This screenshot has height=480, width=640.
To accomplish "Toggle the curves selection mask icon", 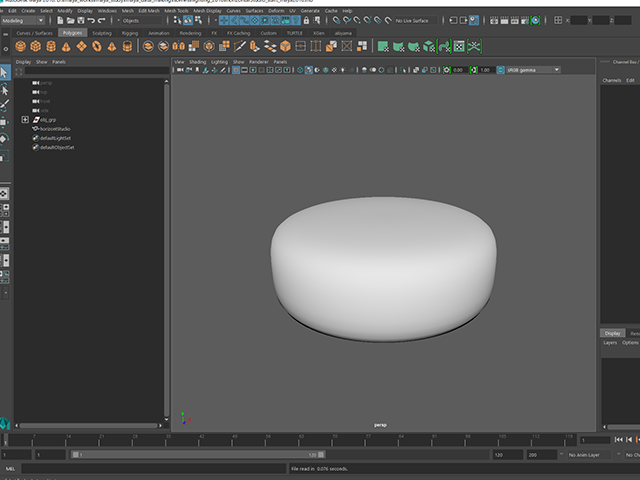I will (244, 20).
